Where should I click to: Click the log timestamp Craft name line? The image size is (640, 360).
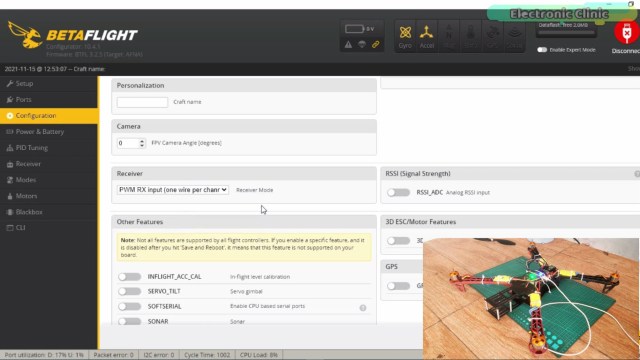point(55,69)
